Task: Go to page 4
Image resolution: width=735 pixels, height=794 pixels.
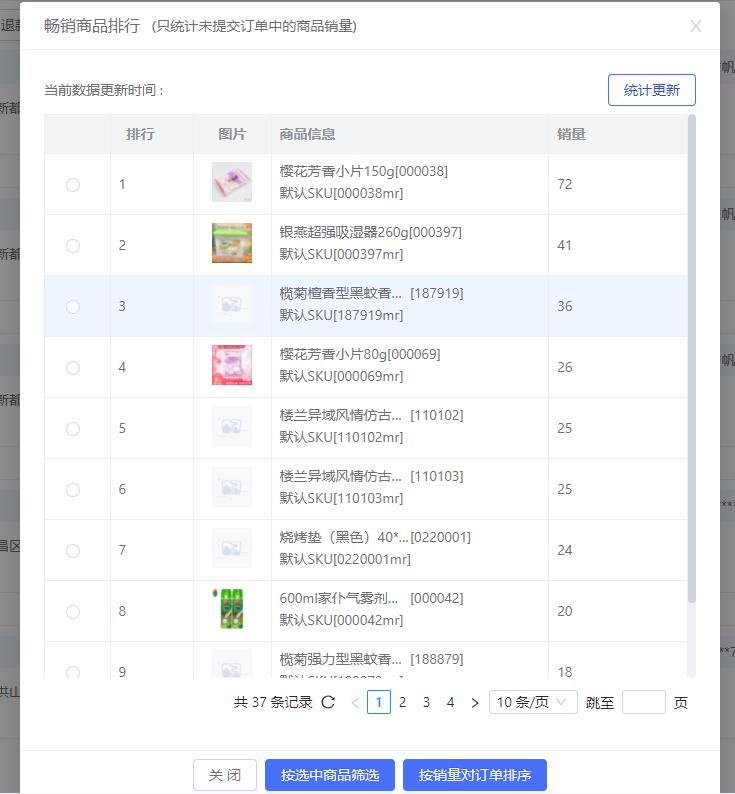Action: (450, 702)
